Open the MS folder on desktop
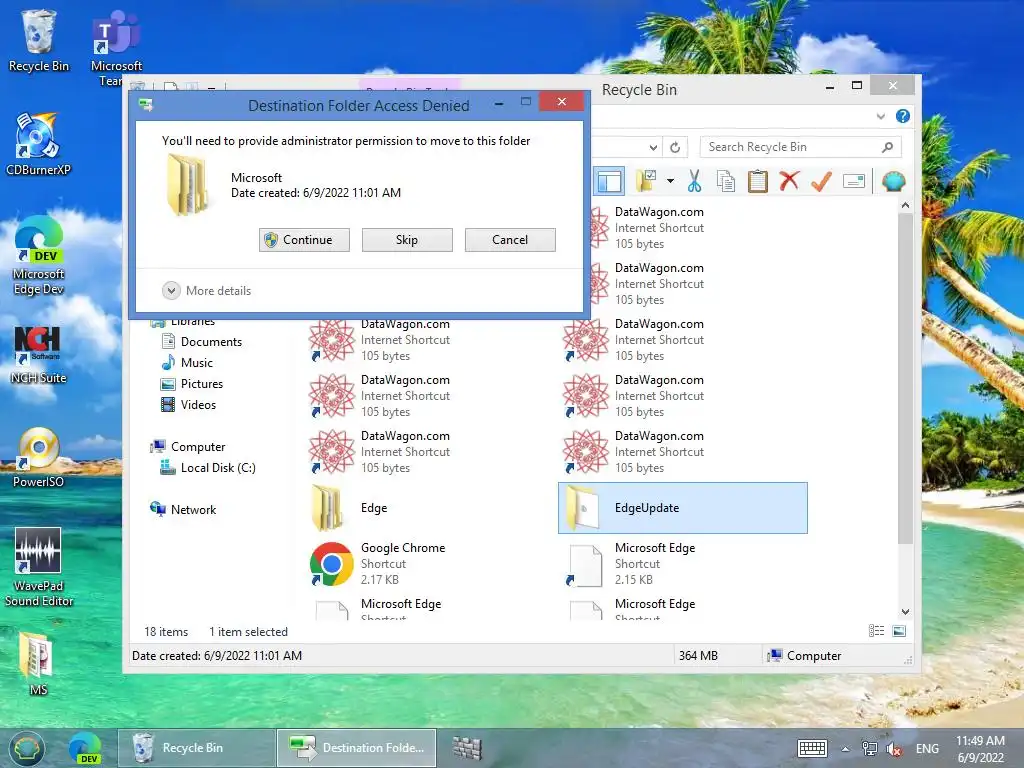1024x768 pixels. pyautogui.click(x=37, y=664)
